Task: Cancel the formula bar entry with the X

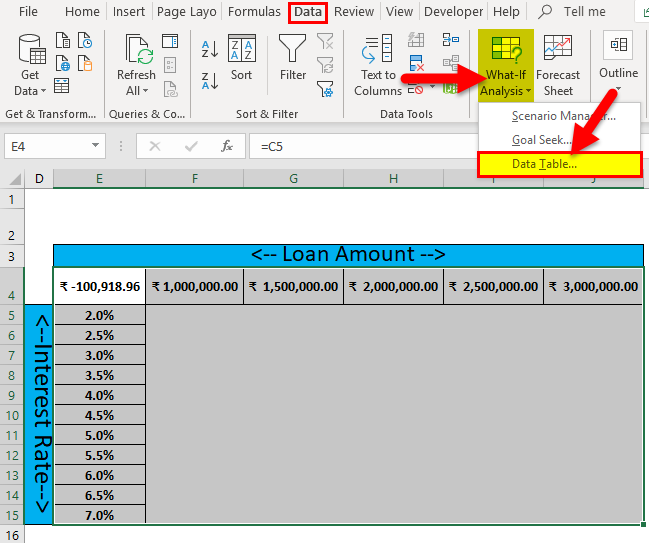Action: 155,146
